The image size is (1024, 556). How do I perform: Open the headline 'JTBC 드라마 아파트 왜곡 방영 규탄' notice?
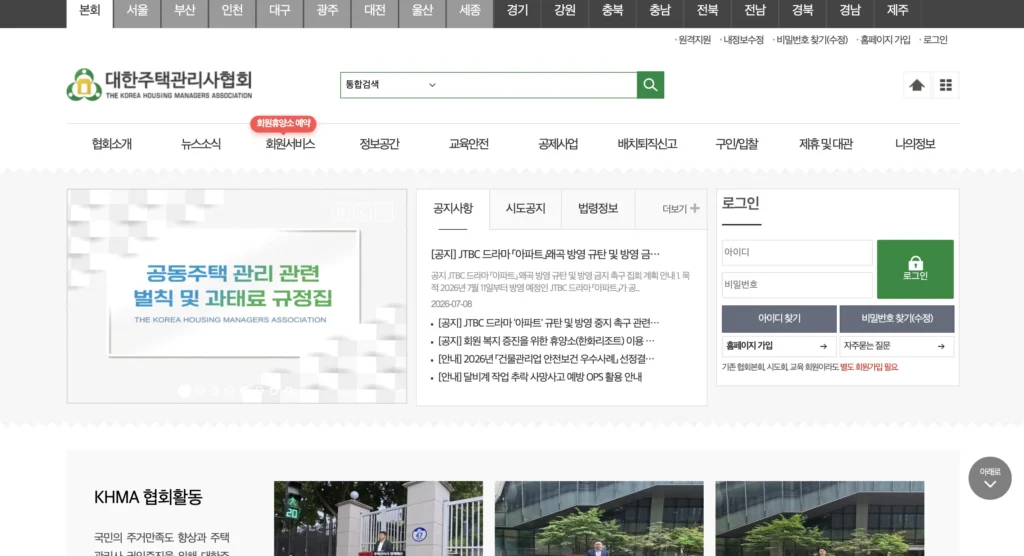(x=545, y=254)
